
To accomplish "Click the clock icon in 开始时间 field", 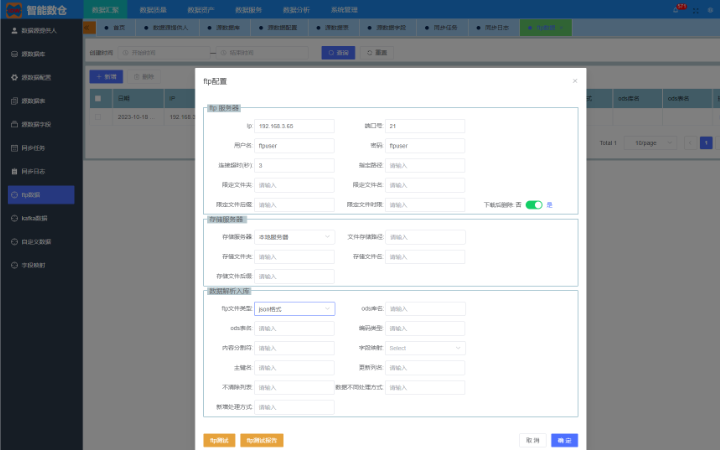I will (125, 53).
